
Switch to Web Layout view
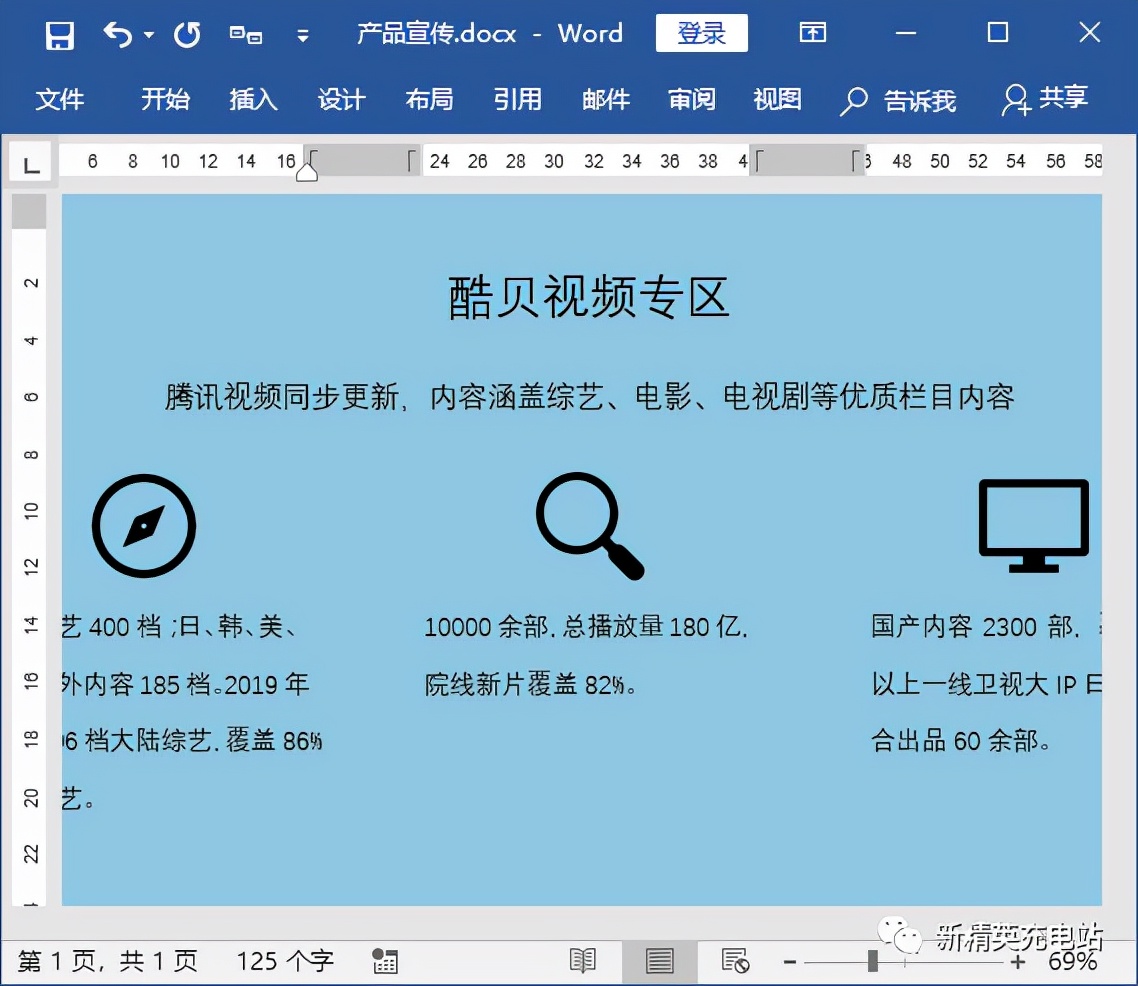(735, 961)
